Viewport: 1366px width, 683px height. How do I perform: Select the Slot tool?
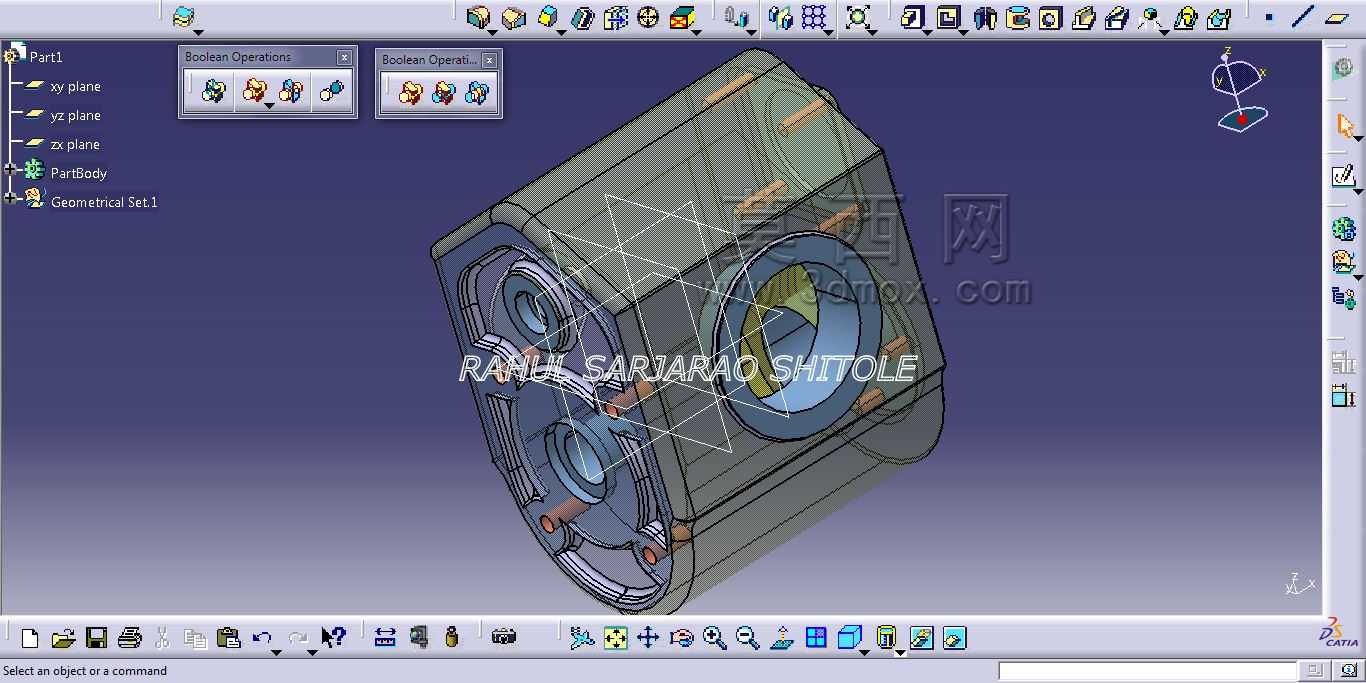[x=1117, y=17]
